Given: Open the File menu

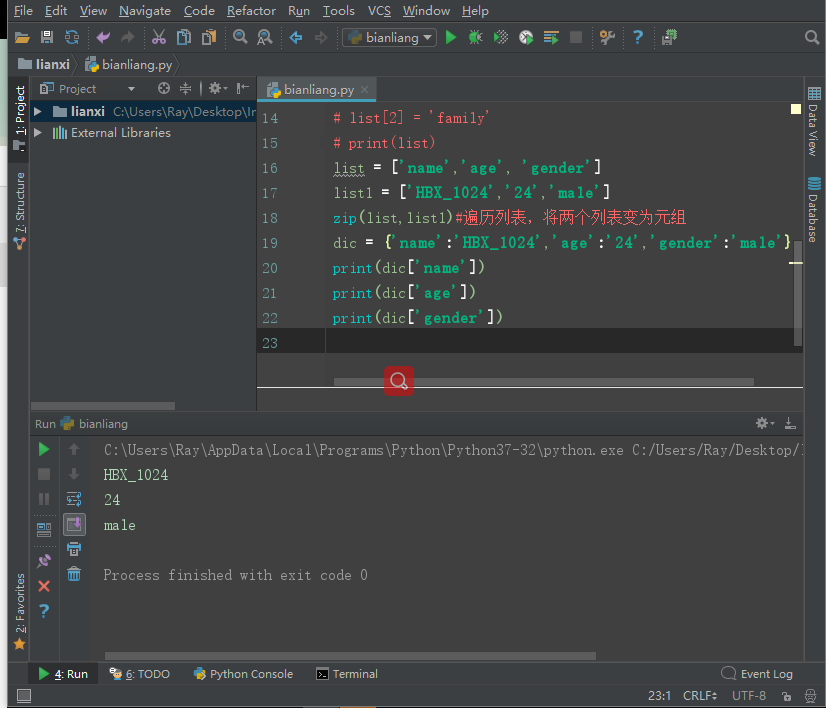Looking at the screenshot, I should coord(23,11).
